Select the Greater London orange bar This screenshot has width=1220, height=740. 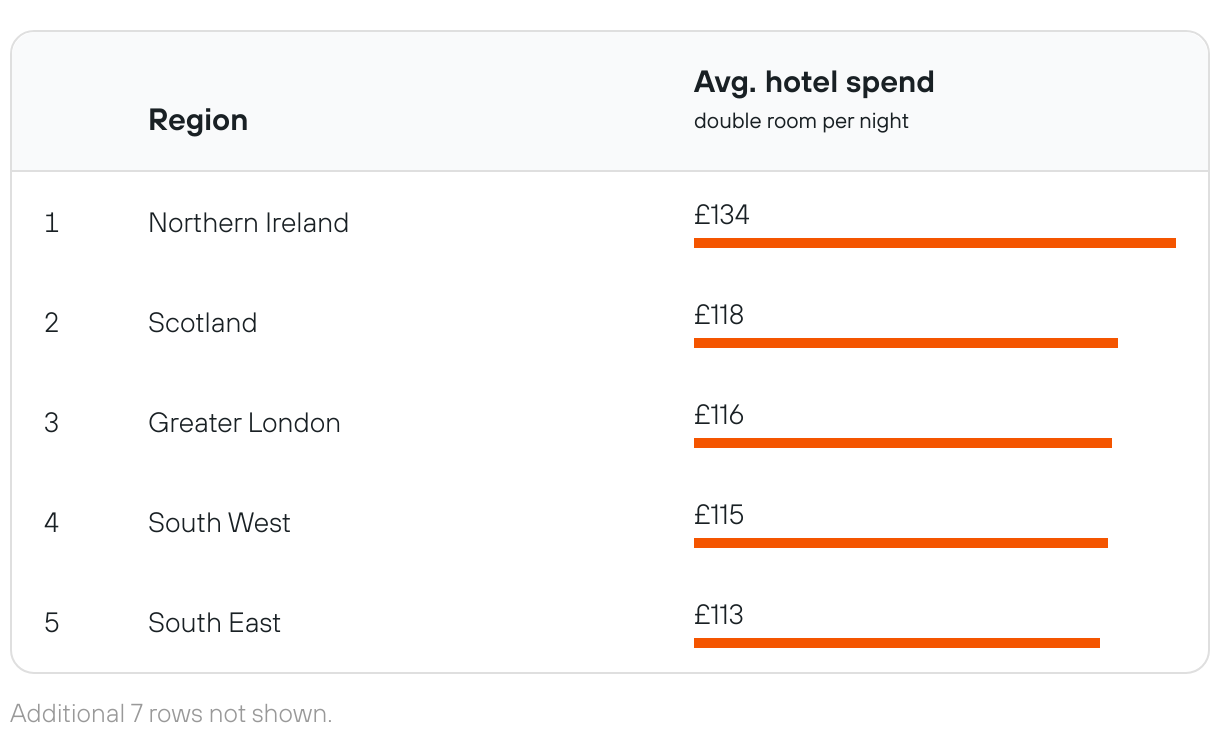click(x=902, y=443)
